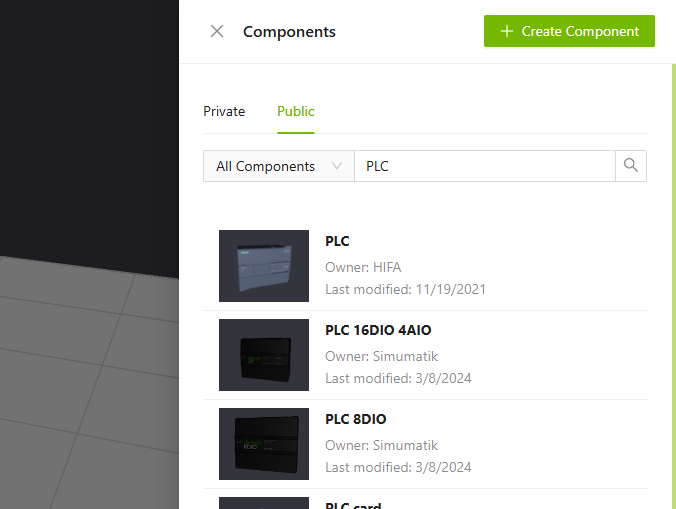This screenshot has width=676, height=509.
Task: Focus the search field containing PLC
Action: [x=485, y=166]
